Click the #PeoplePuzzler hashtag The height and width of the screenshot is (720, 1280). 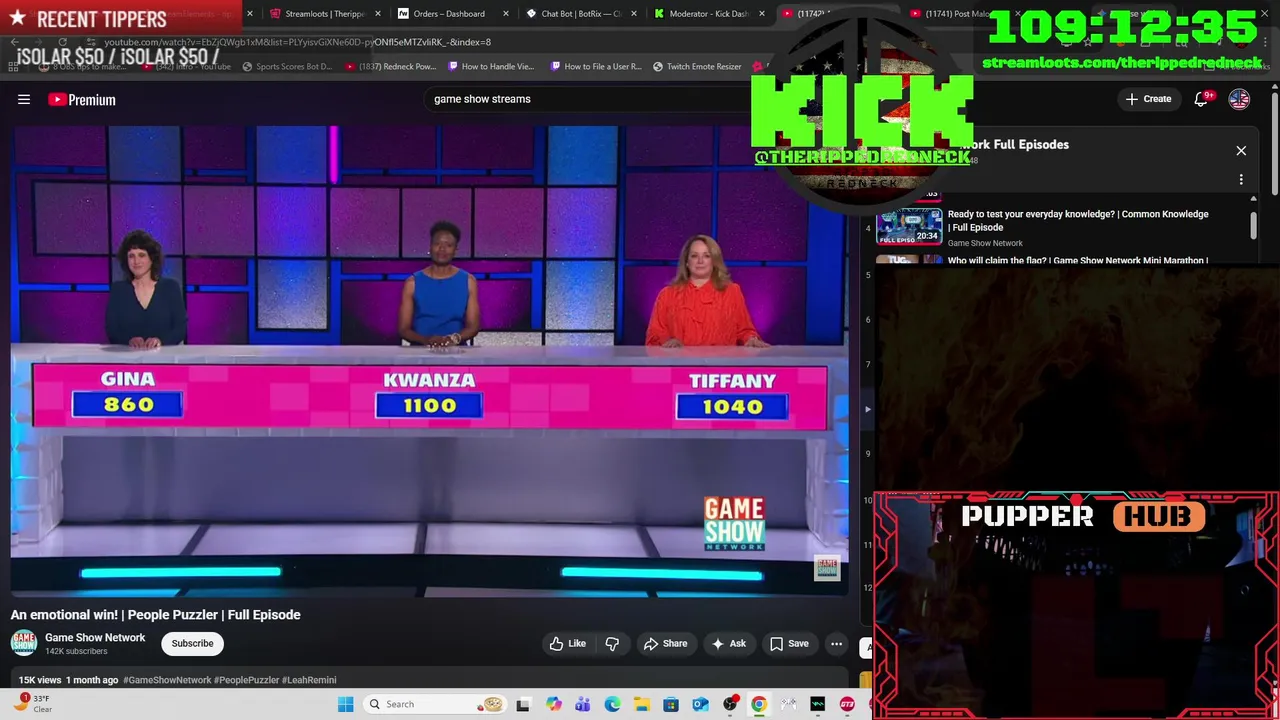(x=246, y=680)
